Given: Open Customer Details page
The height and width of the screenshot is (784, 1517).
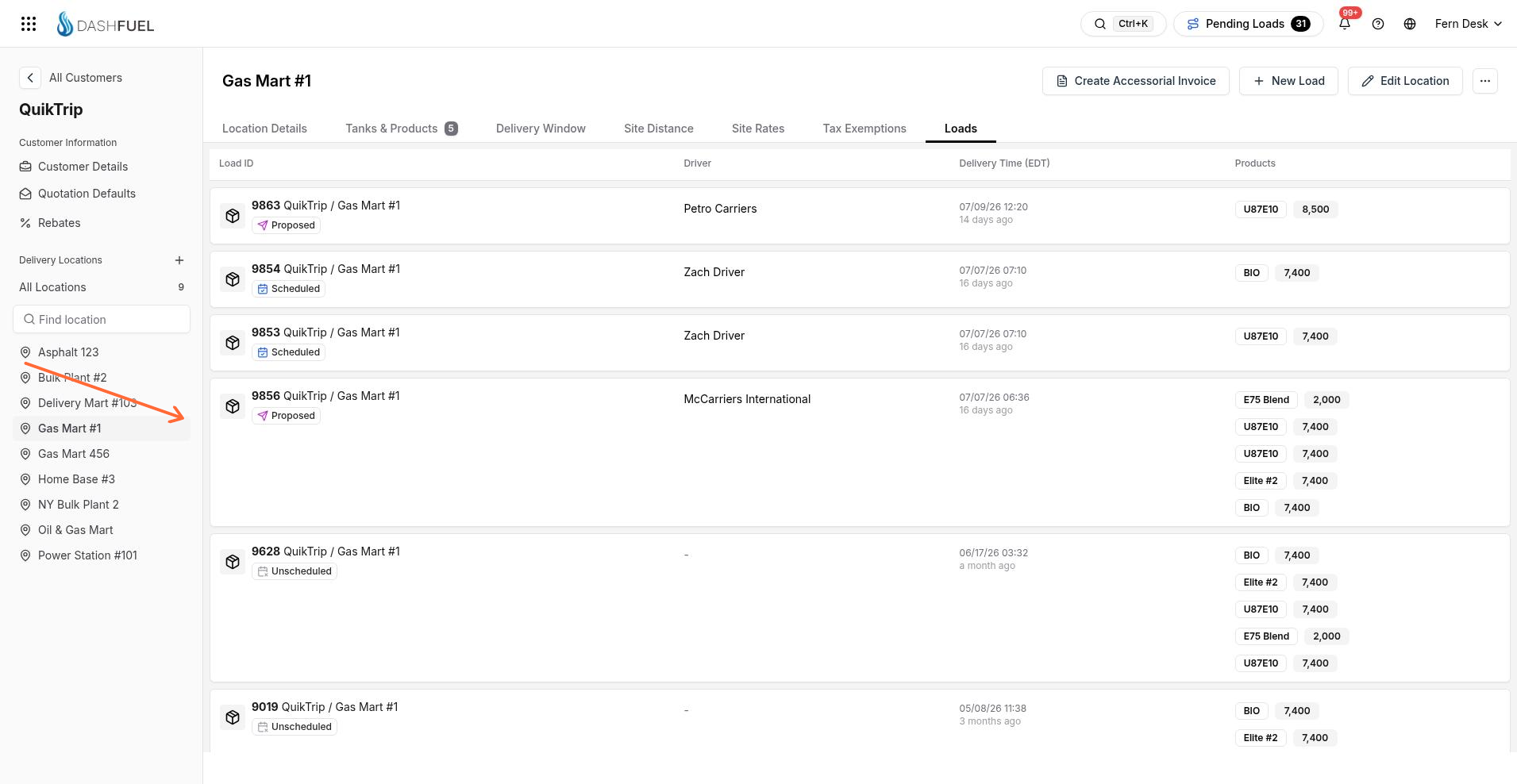Looking at the screenshot, I should (x=83, y=167).
